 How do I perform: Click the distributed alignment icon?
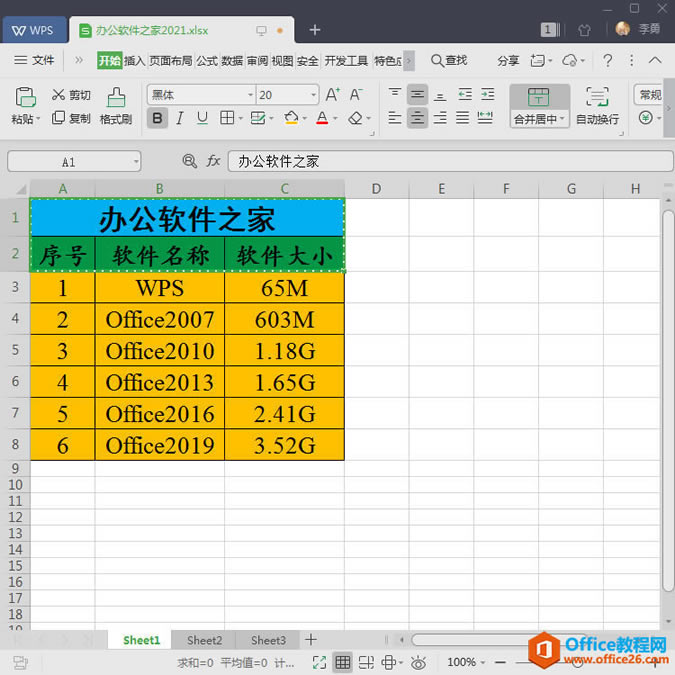[x=485, y=118]
